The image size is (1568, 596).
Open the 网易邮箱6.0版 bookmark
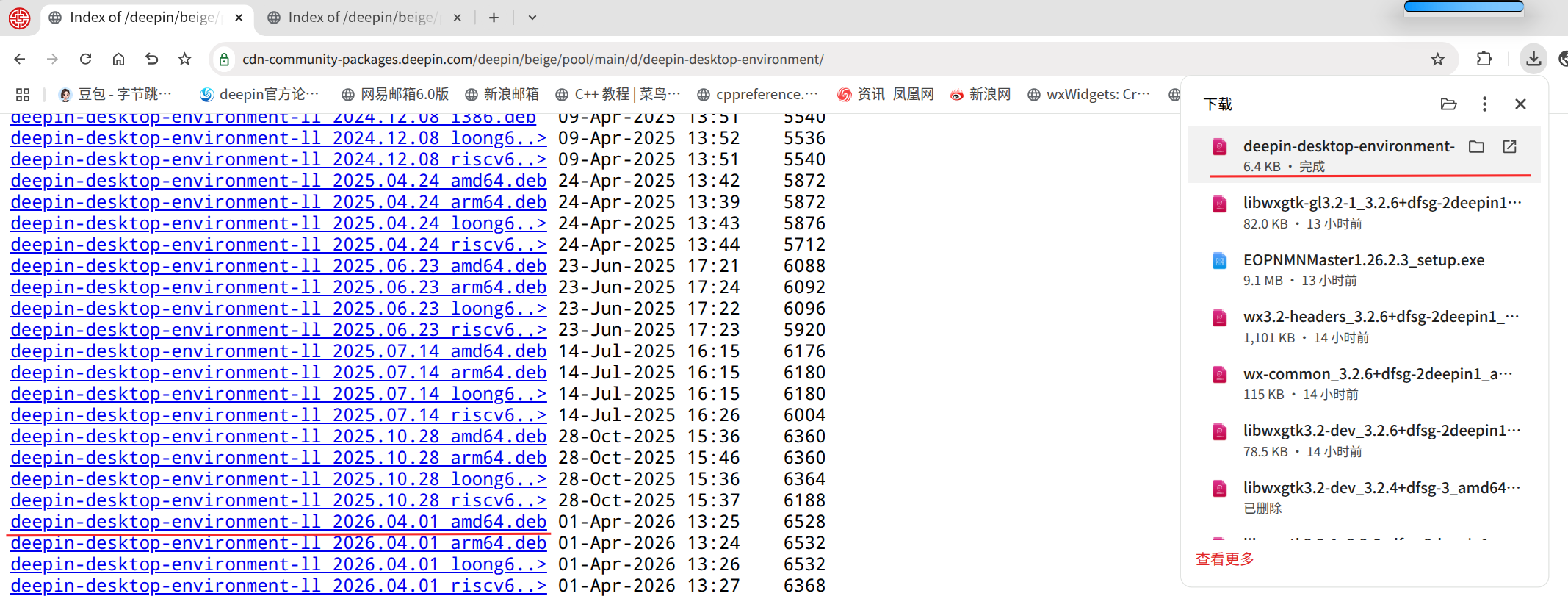(395, 95)
